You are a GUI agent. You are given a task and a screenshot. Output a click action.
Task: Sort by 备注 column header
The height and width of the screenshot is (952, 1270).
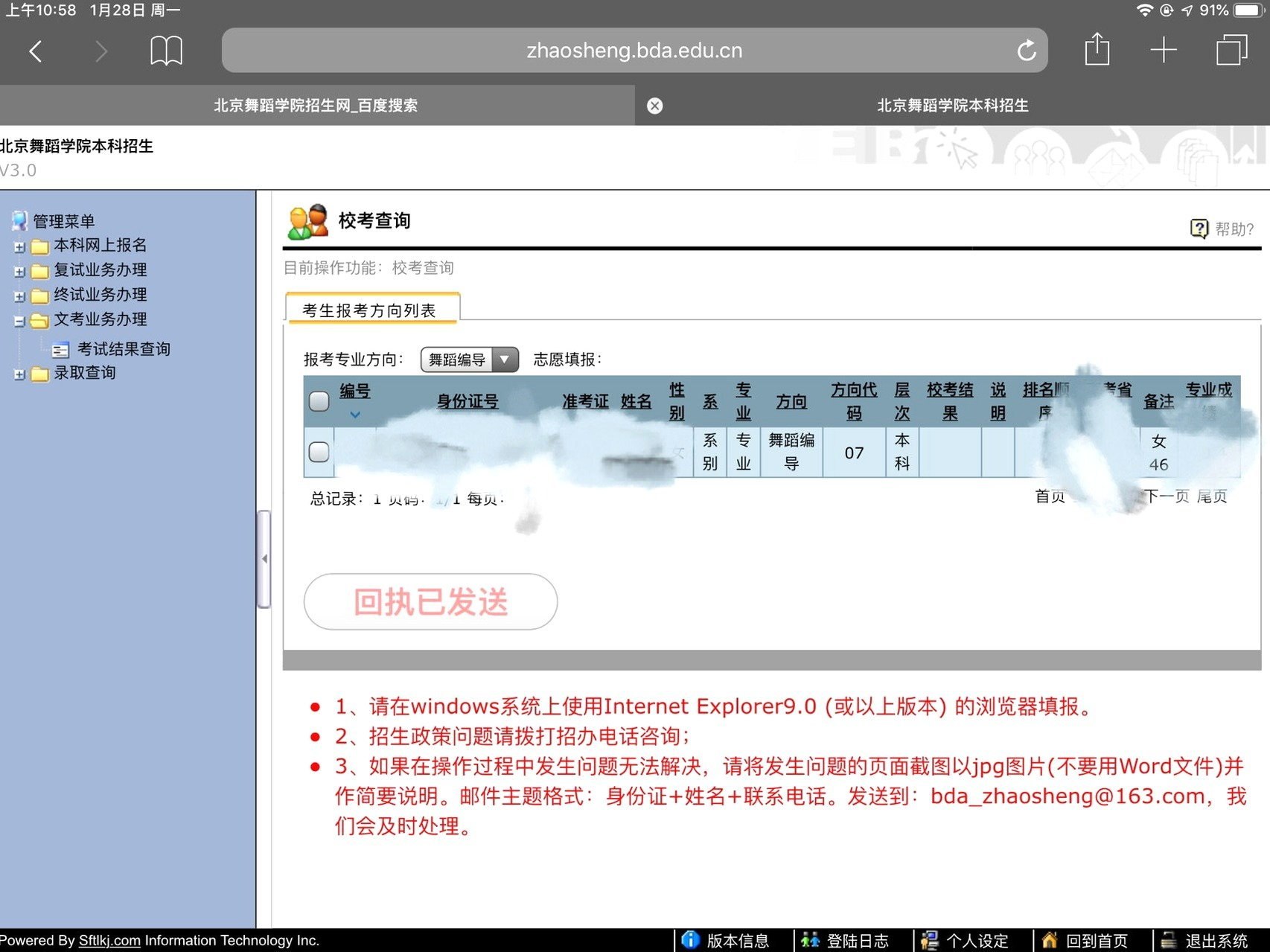tap(1158, 401)
